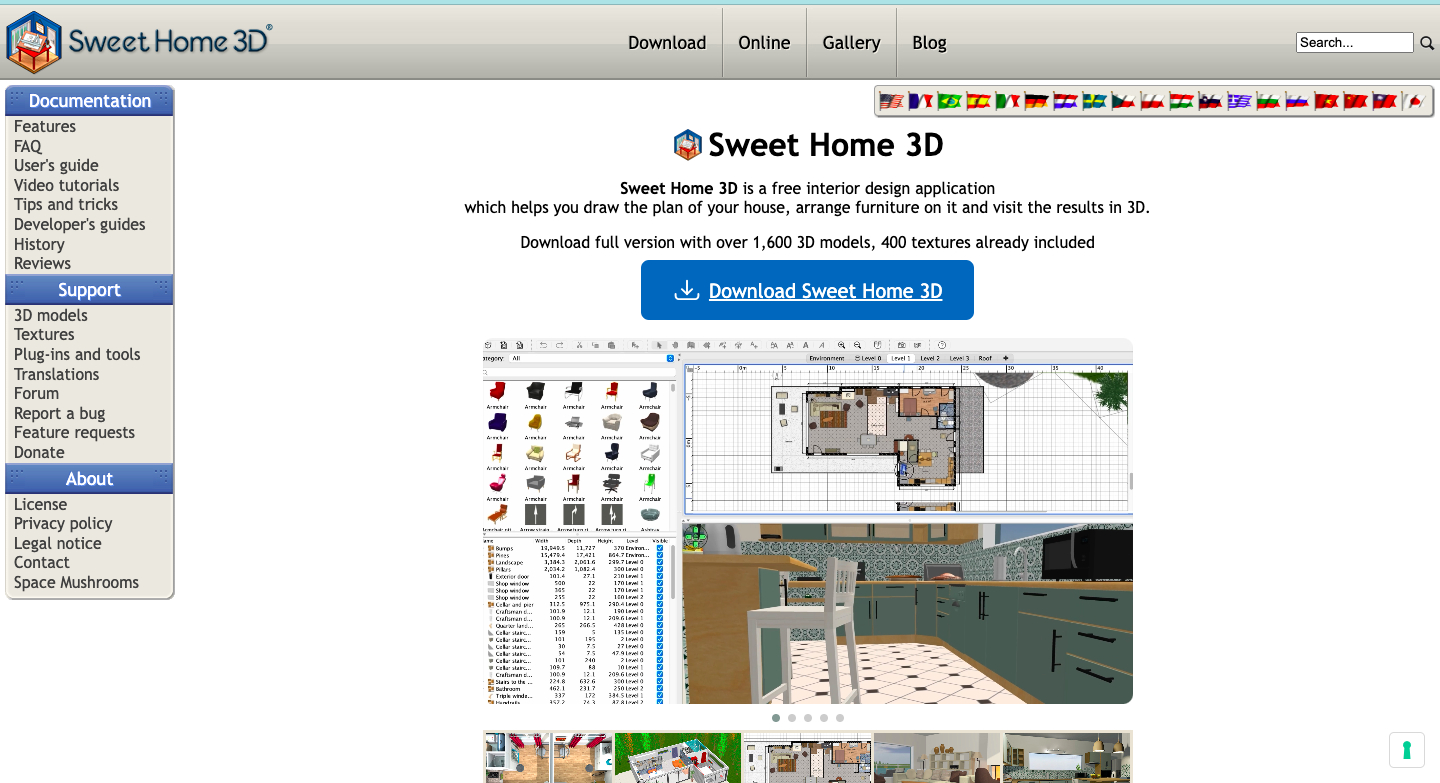This screenshot has width=1440, height=783.
Task: Click the Sweet Home 3D logo in header
Action: [139, 42]
